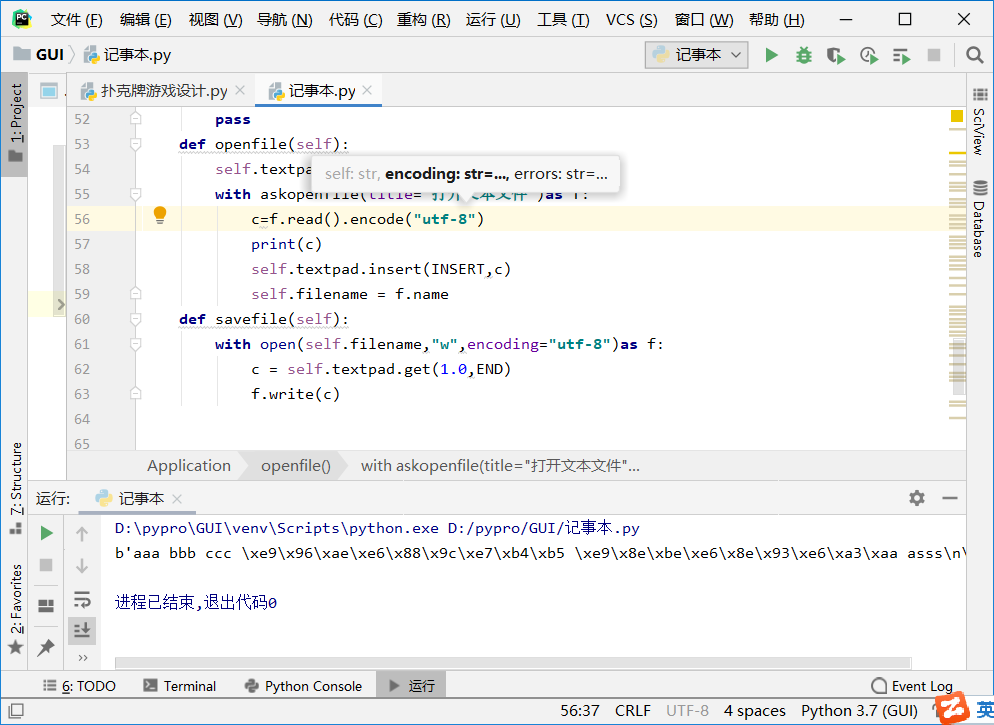The height and width of the screenshot is (725, 994).
Task: Toggle the 7: Structure tool window
Action: [x=15, y=488]
